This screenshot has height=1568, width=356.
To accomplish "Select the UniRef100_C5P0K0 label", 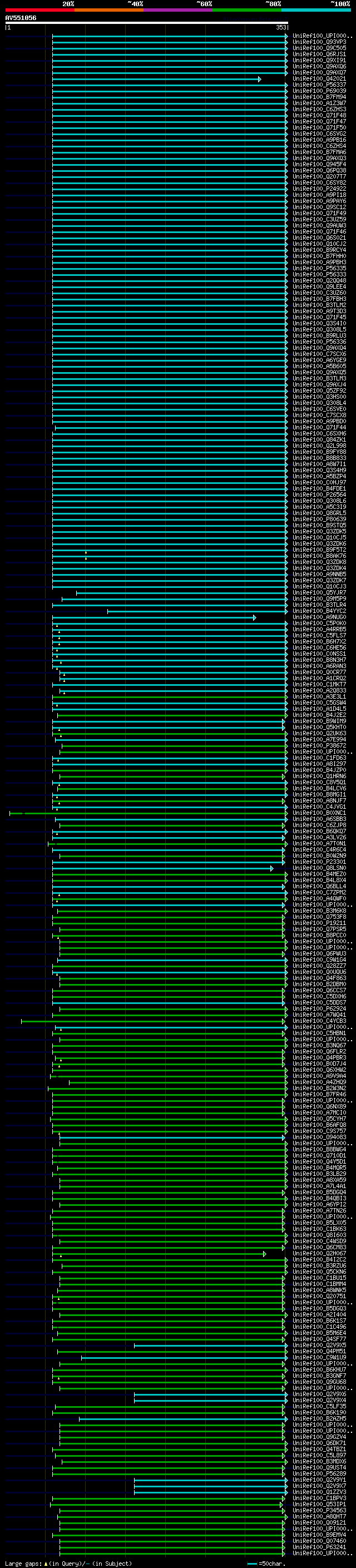I will click(x=319, y=624).
